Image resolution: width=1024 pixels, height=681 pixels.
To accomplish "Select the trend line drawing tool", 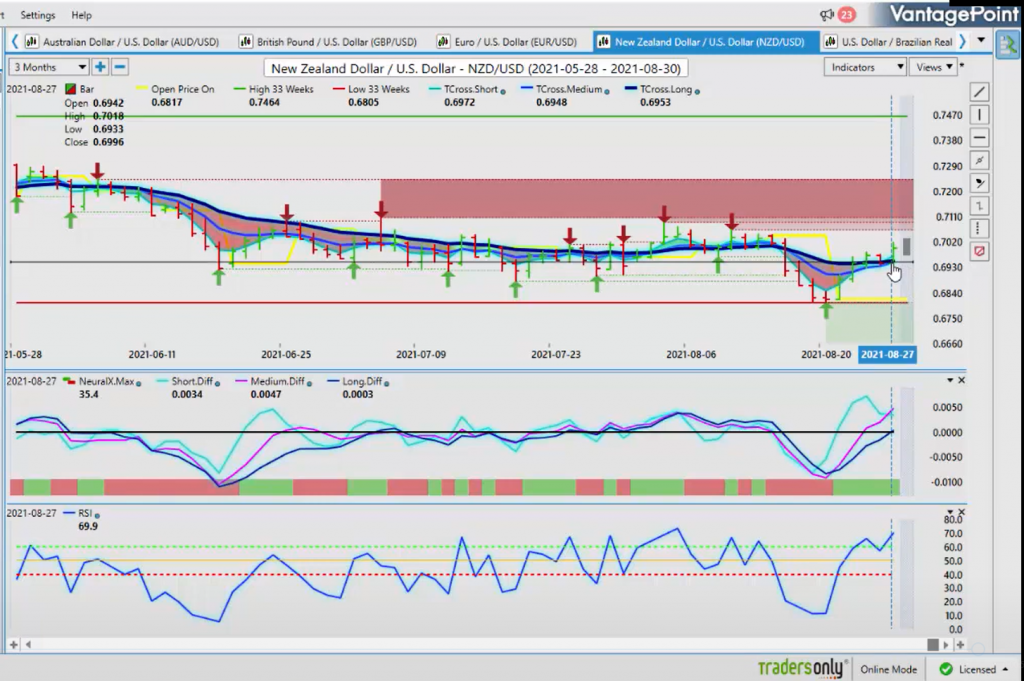I will click(979, 92).
